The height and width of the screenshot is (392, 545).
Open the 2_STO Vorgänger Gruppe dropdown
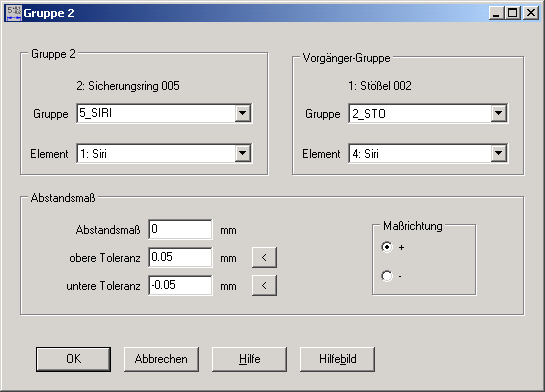click(x=498, y=113)
